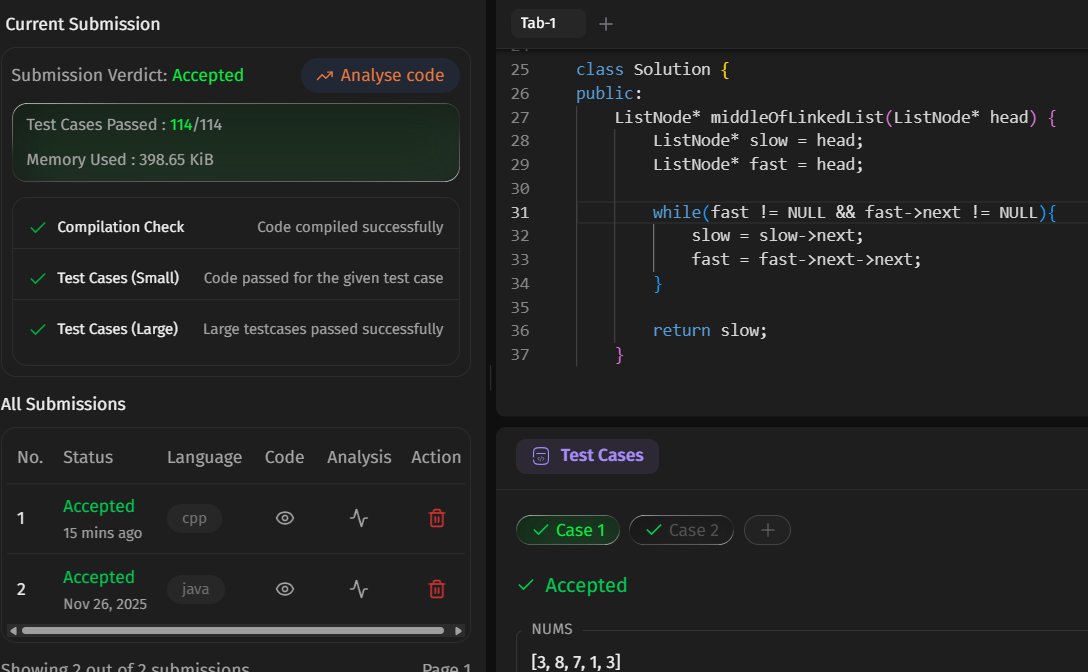Click the Test Cases (Small) row
The image size is (1088, 672).
pos(236,278)
